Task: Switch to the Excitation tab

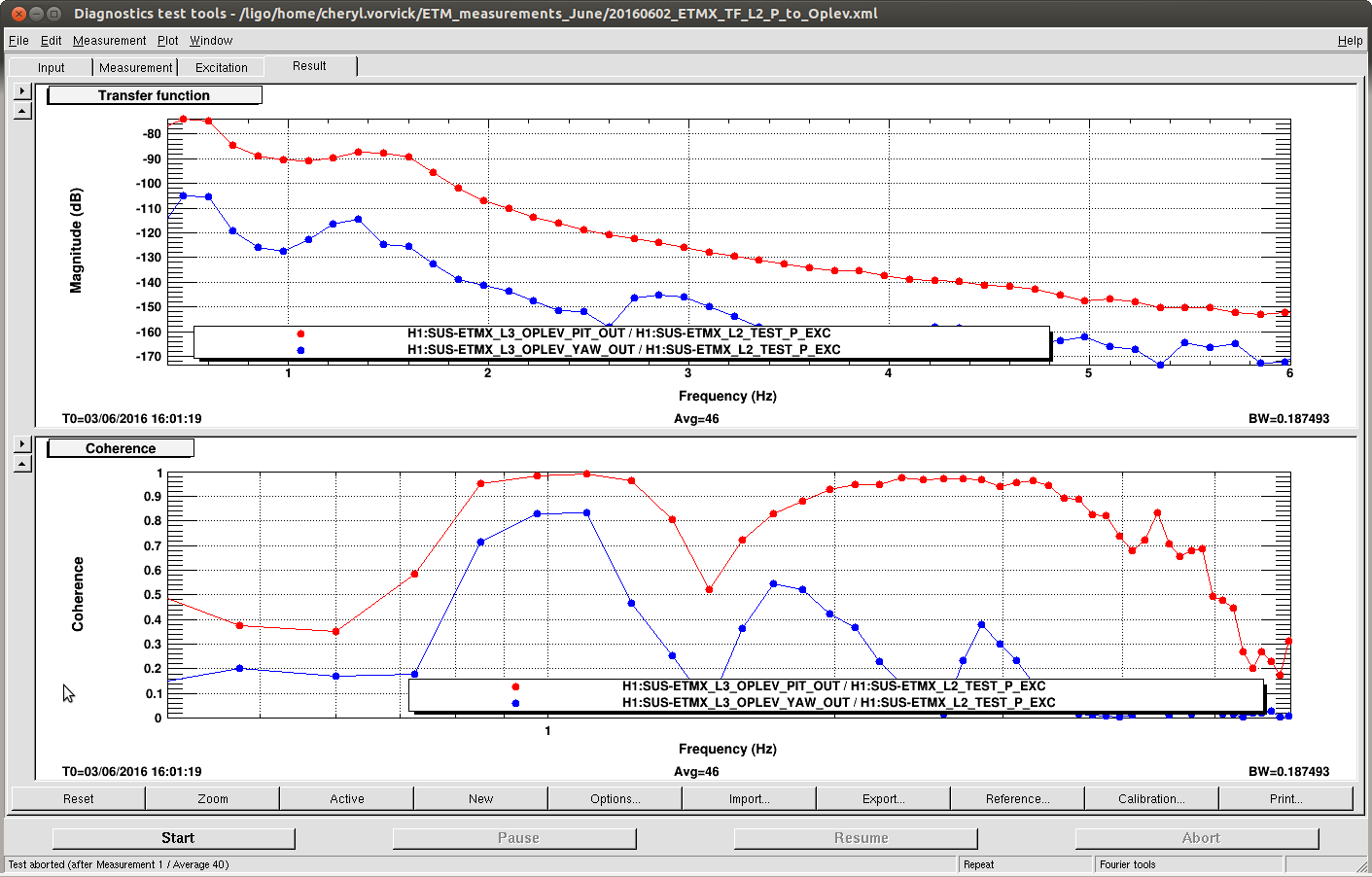Action: (x=221, y=67)
